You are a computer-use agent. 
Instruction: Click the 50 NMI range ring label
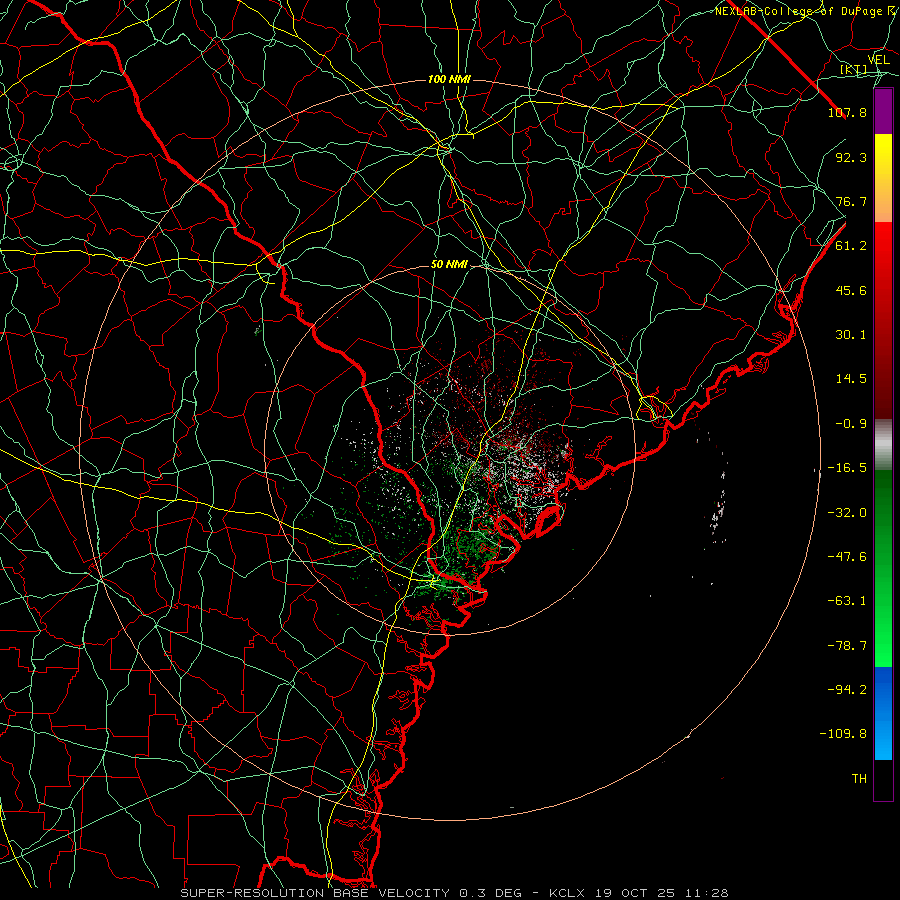click(x=449, y=265)
